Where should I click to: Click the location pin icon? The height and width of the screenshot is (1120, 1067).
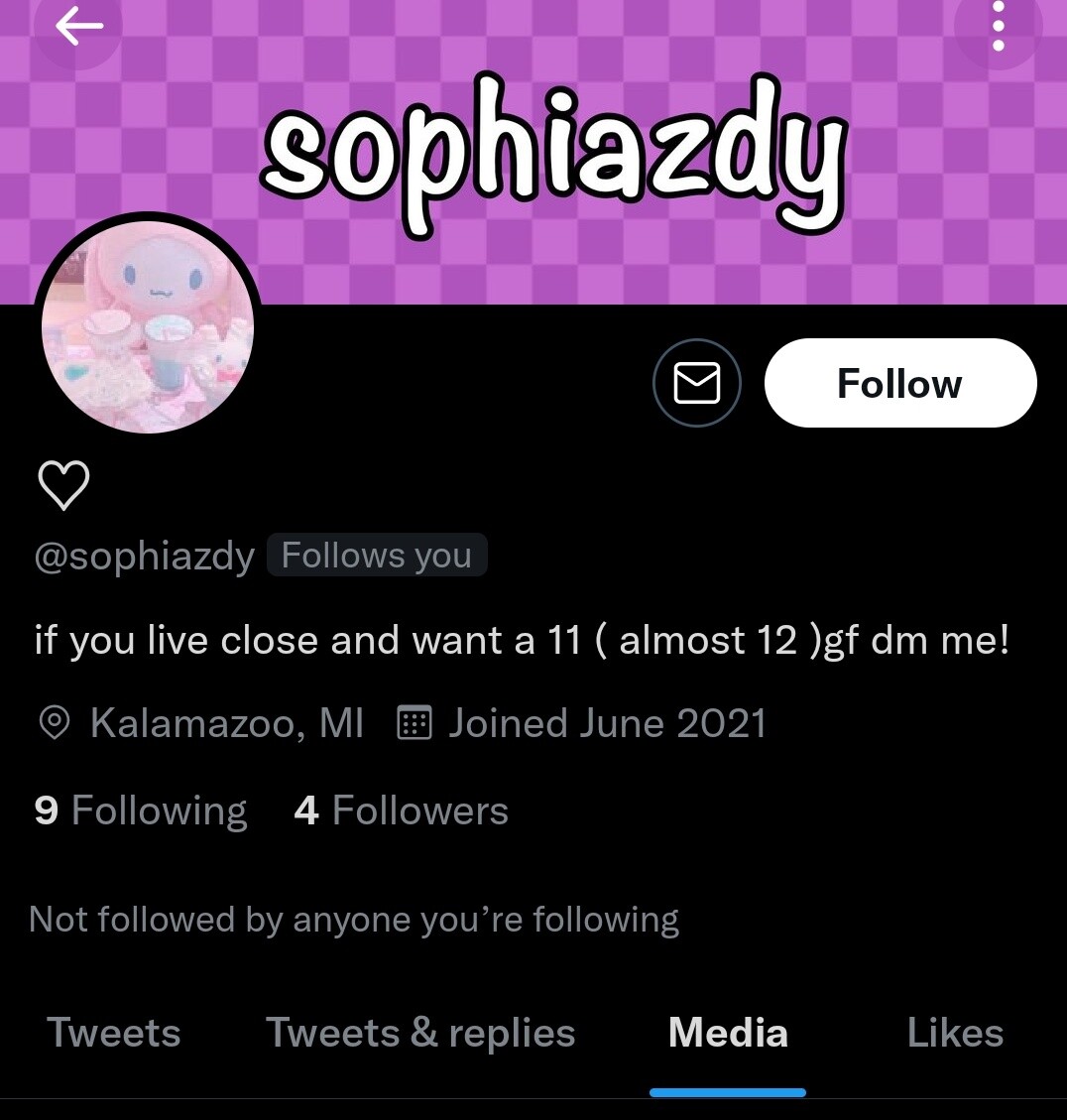pyautogui.click(x=54, y=722)
